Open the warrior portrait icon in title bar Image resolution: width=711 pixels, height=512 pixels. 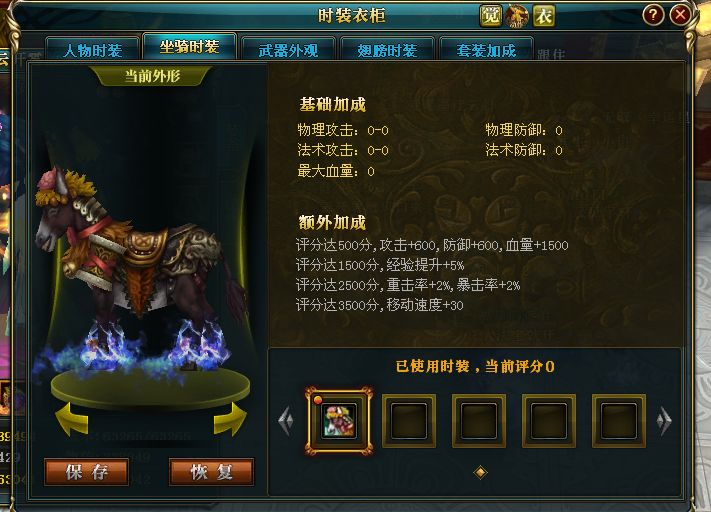pyautogui.click(x=517, y=16)
